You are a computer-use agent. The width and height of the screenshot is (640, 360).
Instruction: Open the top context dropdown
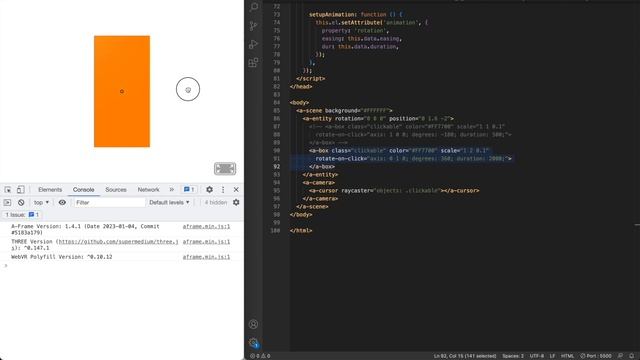tap(41, 202)
